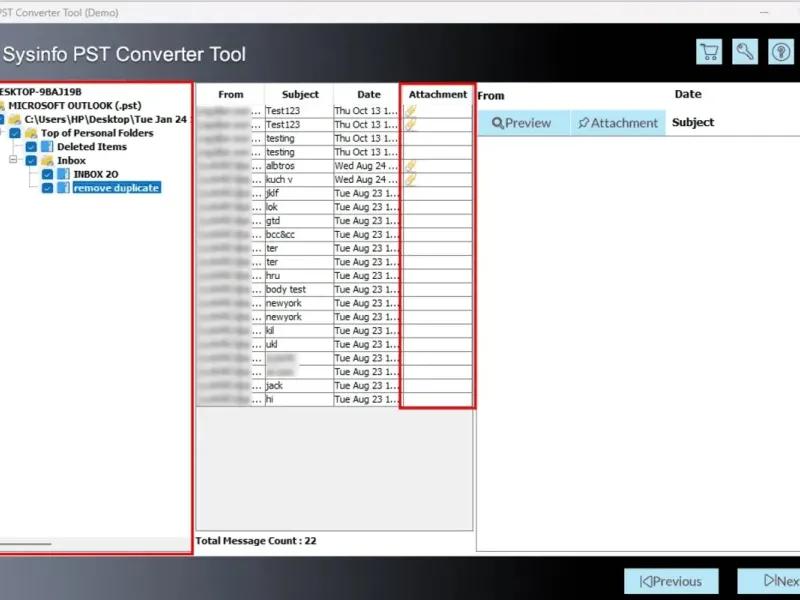Select the INBOX 20 folder
The height and width of the screenshot is (600, 800).
point(96,174)
